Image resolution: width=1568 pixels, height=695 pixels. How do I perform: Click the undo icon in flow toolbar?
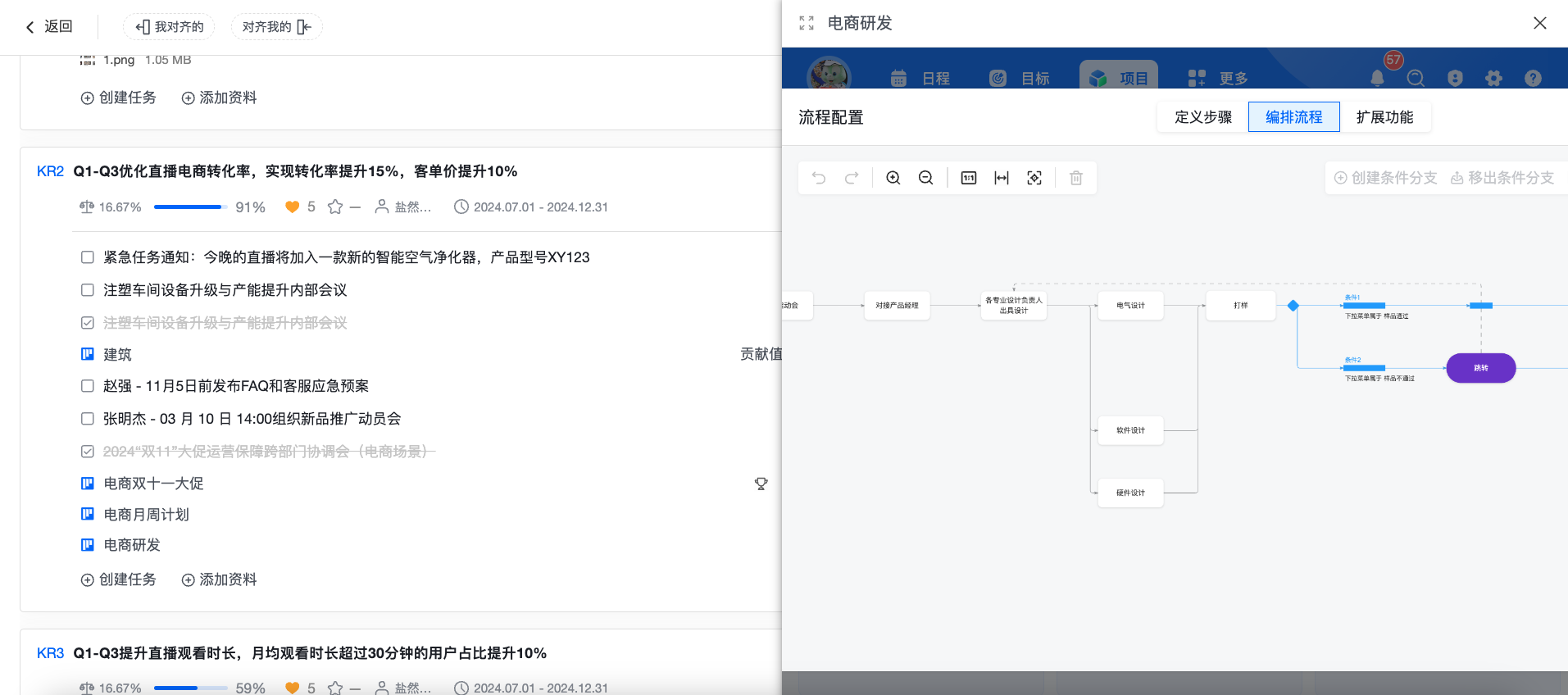pyautogui.click(x=818, y=178)
